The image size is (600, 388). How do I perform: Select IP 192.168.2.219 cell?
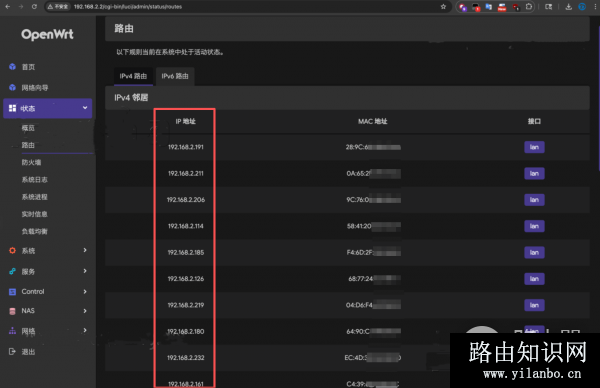click(186, 305)
